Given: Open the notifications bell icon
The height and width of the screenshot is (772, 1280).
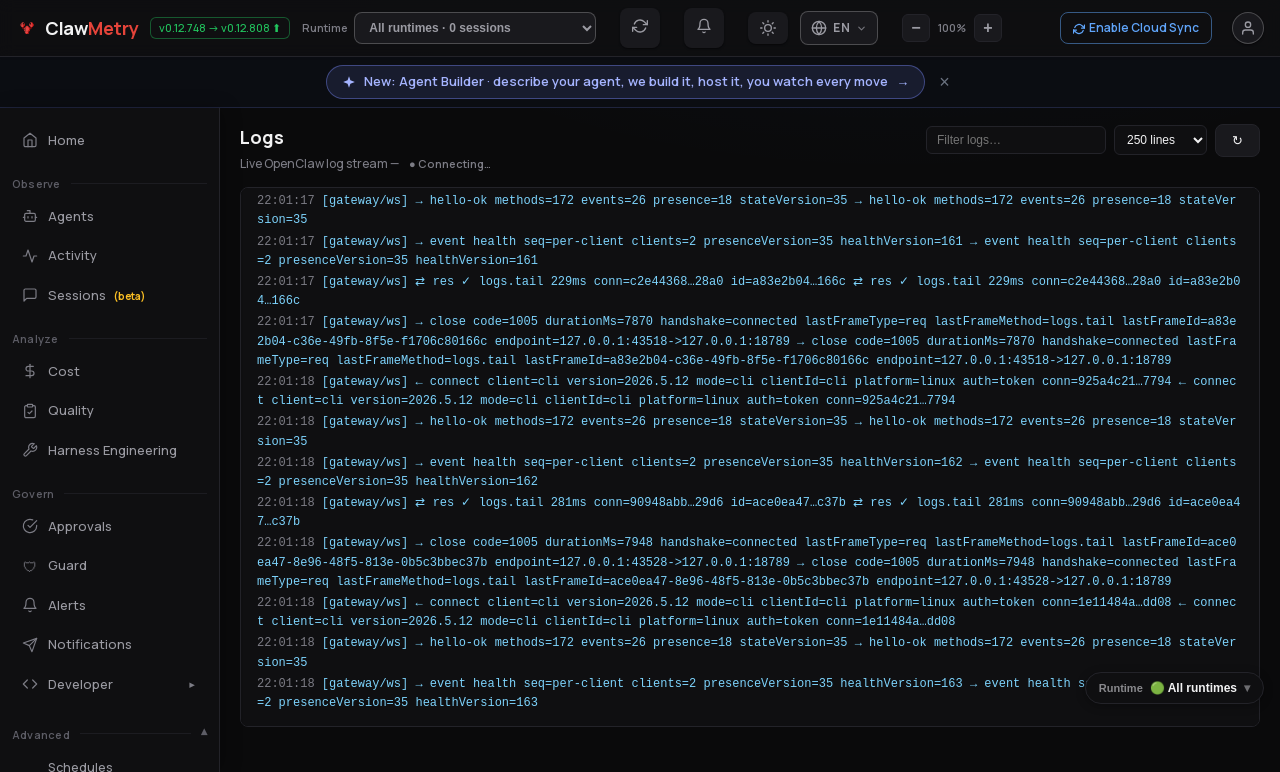Looking at the screenshot, I should pos(704,27).
